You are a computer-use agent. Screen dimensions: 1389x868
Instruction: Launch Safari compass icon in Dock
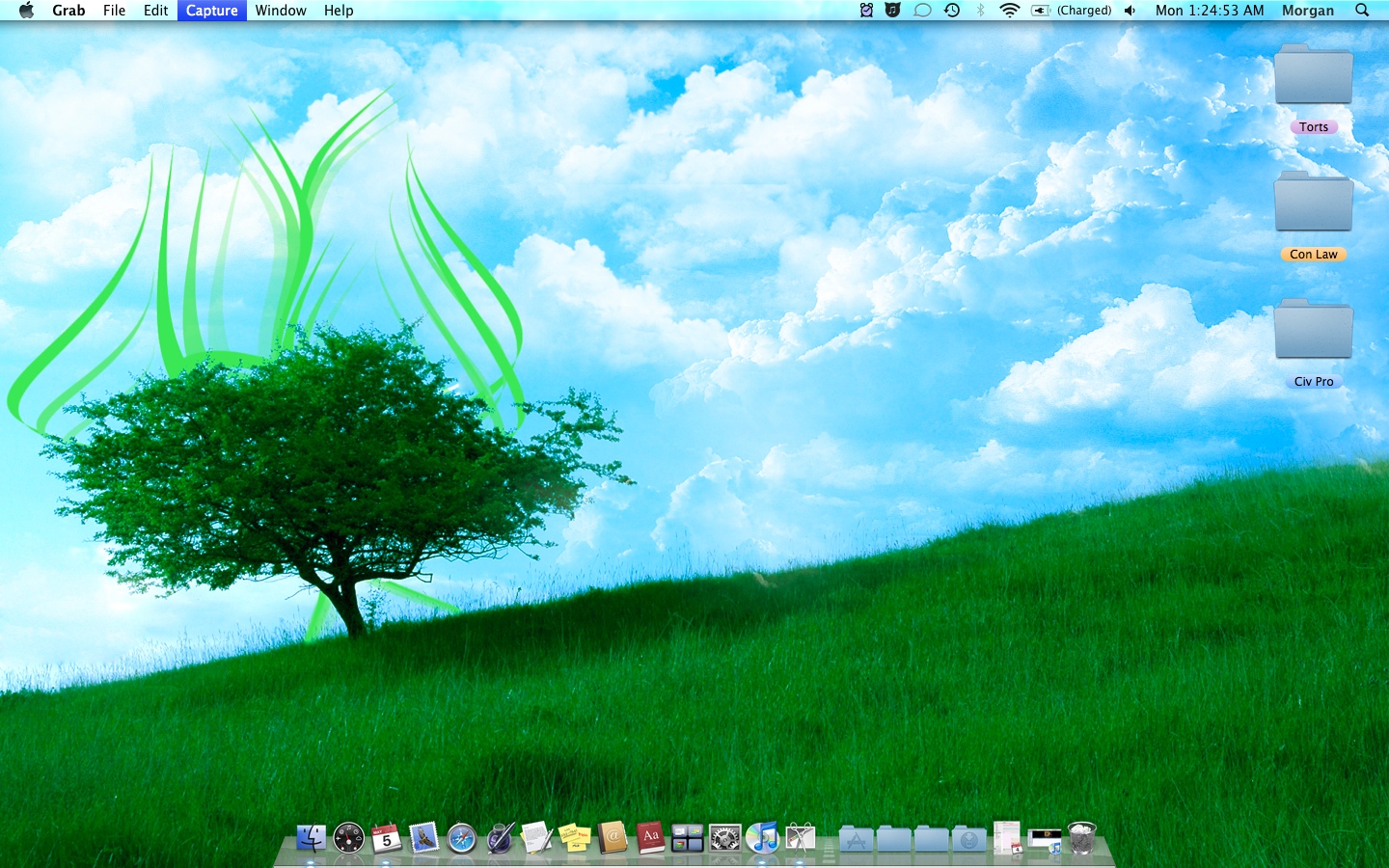(461, 838)
